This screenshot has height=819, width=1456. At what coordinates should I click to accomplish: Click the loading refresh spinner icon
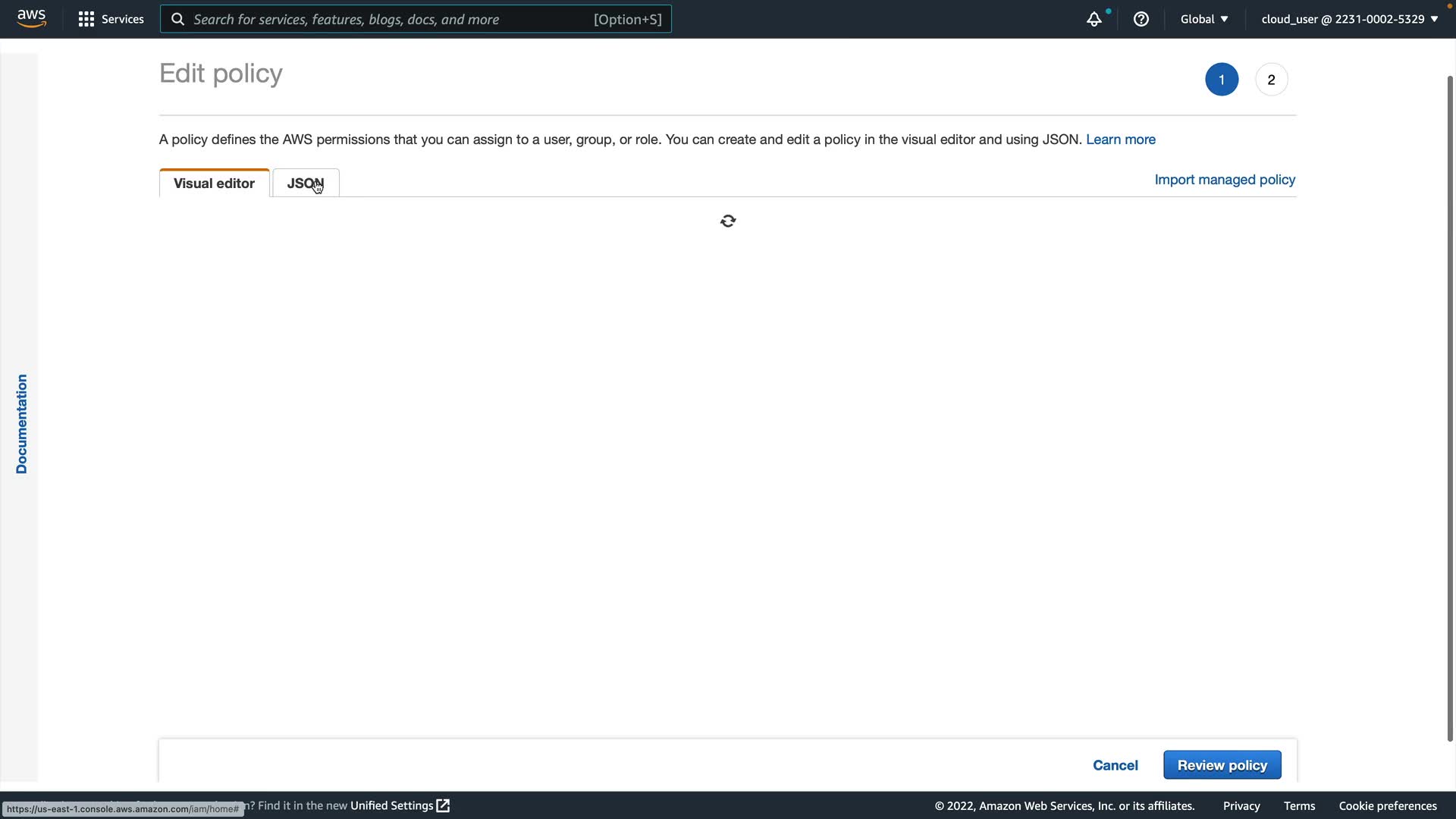tap(728, 221)
